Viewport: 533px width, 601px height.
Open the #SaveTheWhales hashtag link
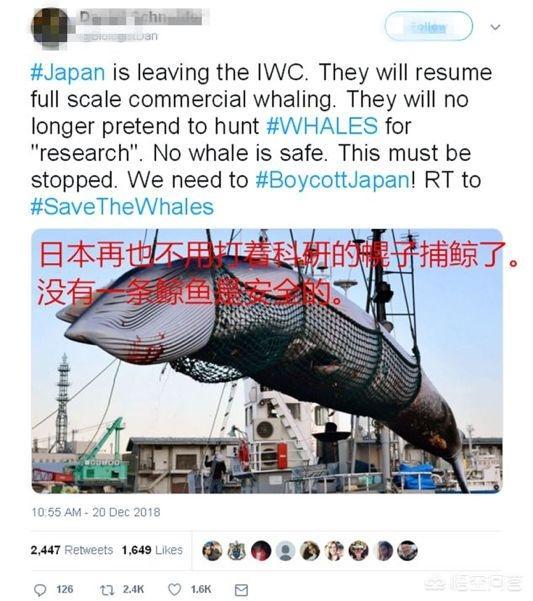[x=122, y=207]
